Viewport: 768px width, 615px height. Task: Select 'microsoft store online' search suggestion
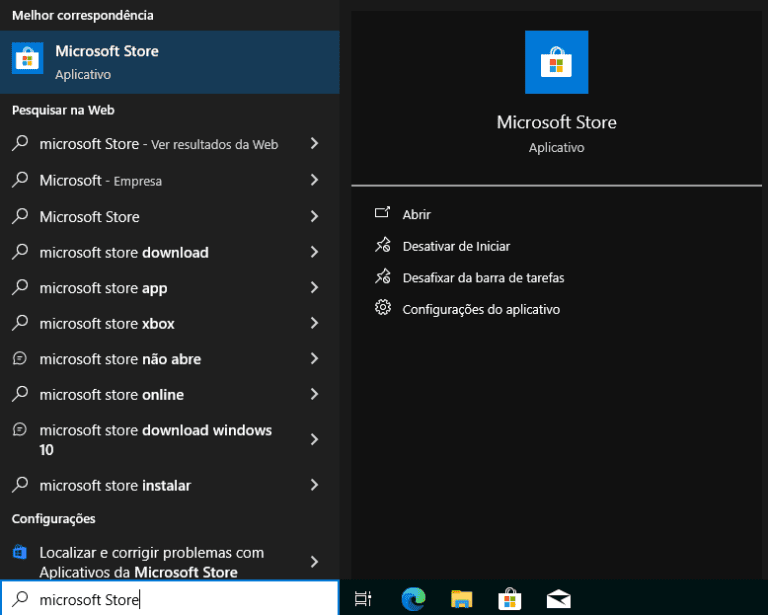tap(111, 395)
